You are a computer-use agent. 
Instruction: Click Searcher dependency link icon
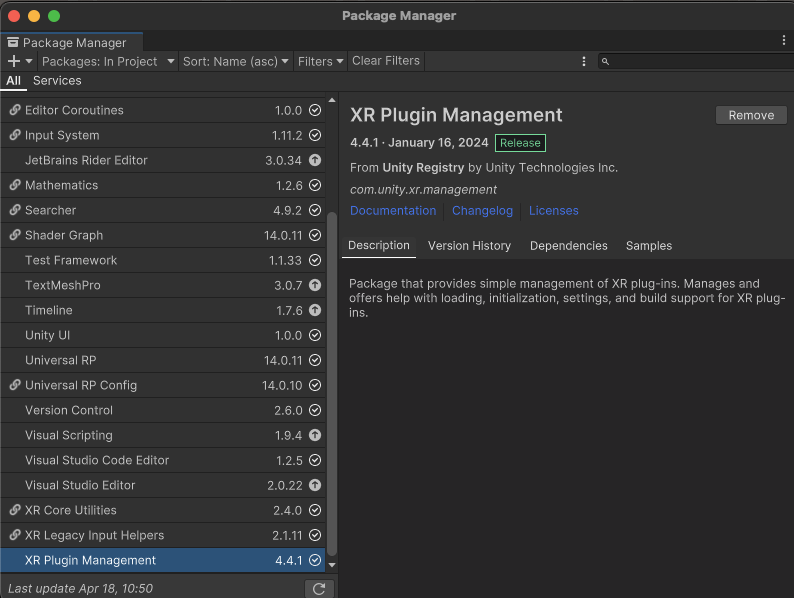pos(15,210)
